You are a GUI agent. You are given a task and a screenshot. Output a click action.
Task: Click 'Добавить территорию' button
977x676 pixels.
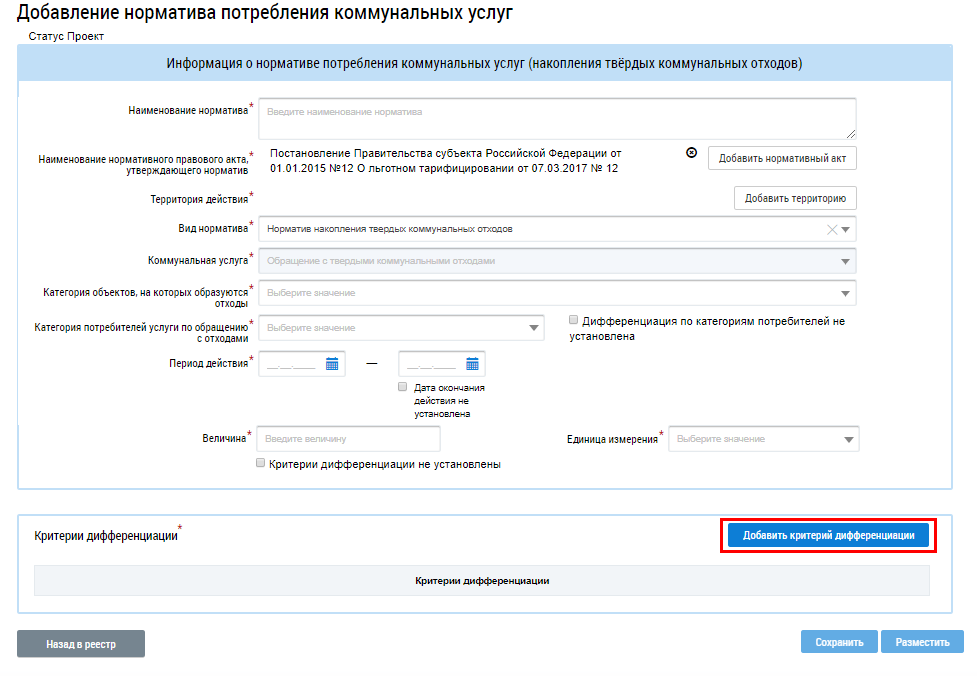pyautogui.click(x=795, y=198)
